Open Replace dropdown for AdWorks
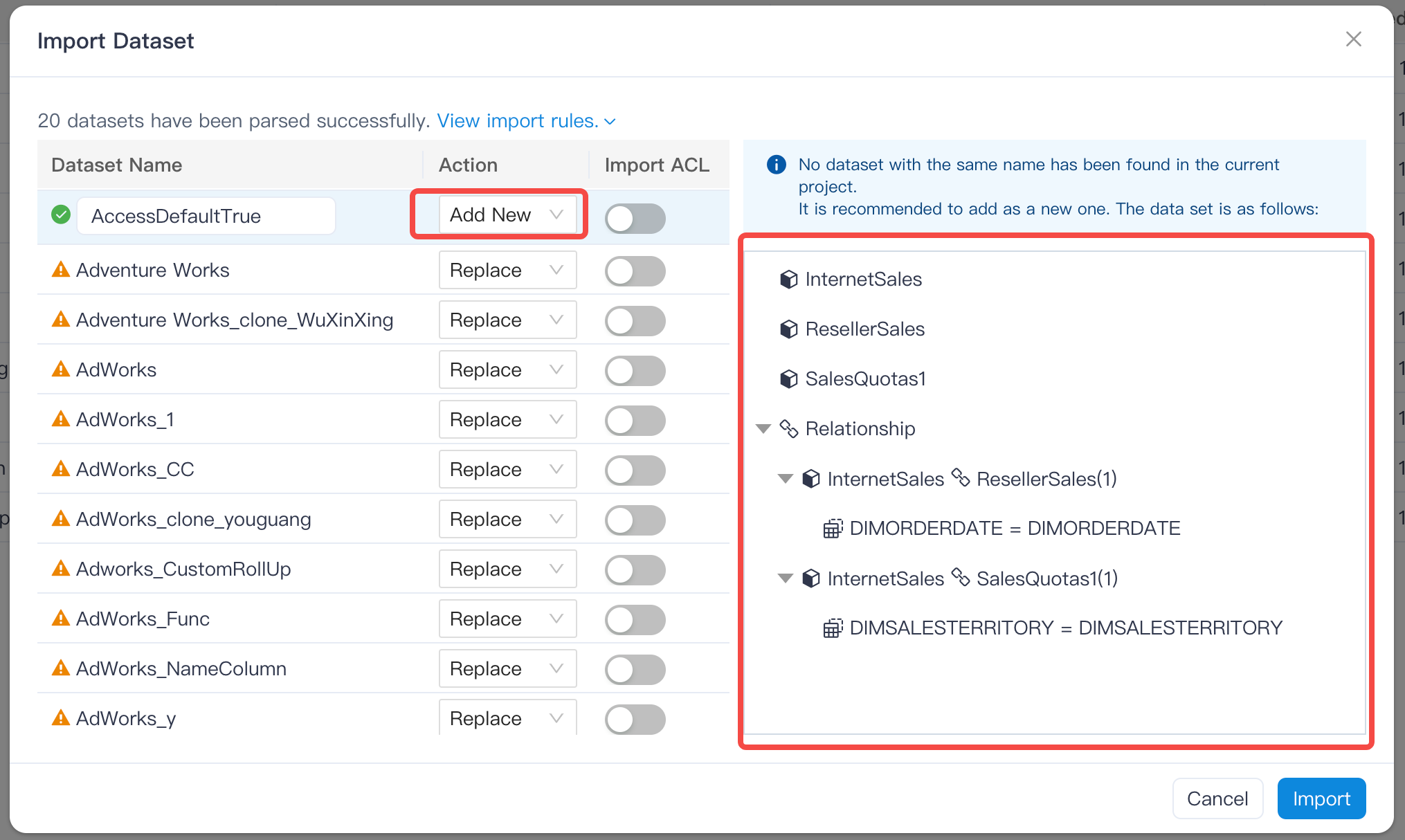 click(x=507, y=369)
